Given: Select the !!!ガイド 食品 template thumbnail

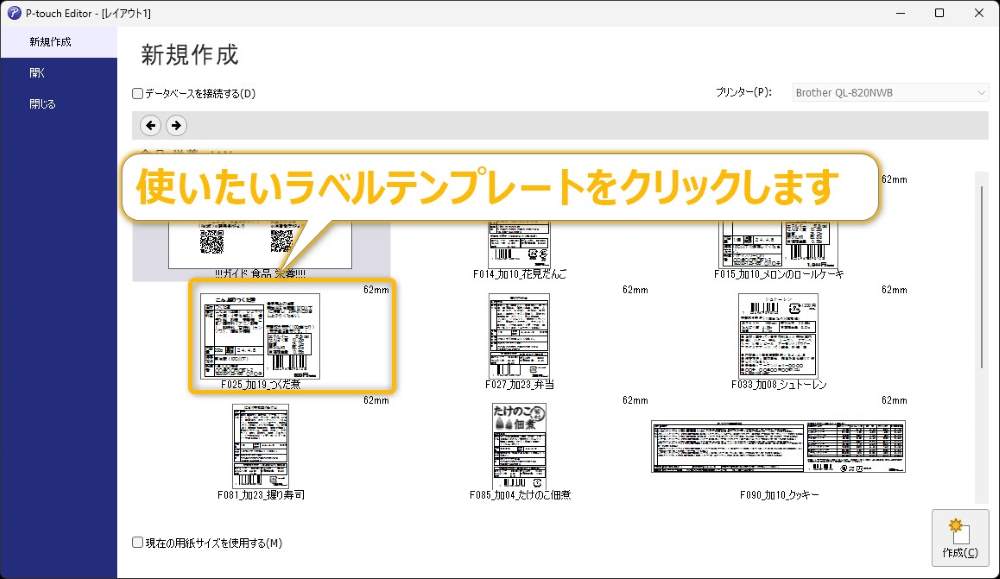Looking at the screenshot, I should (260, 244).
